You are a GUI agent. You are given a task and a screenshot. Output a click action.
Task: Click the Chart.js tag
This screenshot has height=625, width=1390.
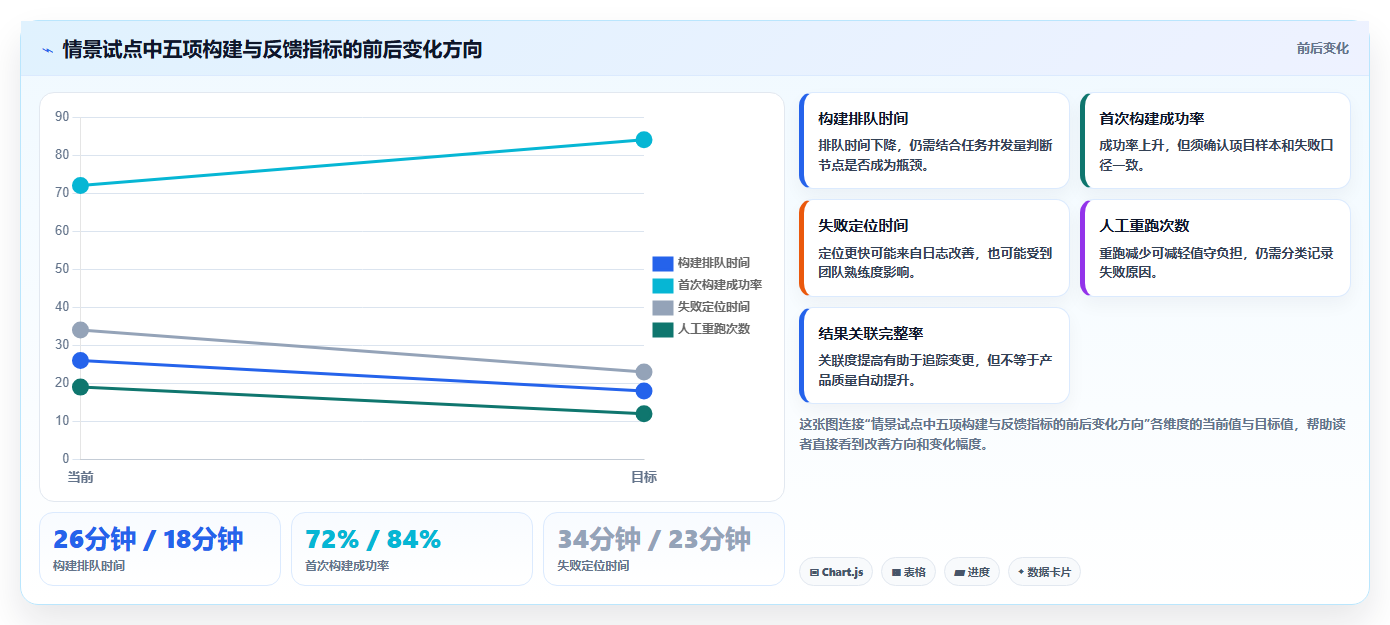pos(836,572)
